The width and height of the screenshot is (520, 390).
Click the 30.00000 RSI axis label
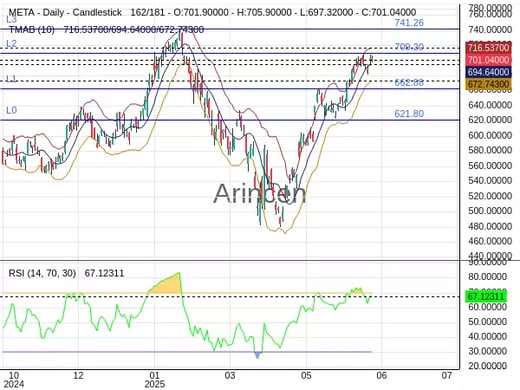pos(488,351)
